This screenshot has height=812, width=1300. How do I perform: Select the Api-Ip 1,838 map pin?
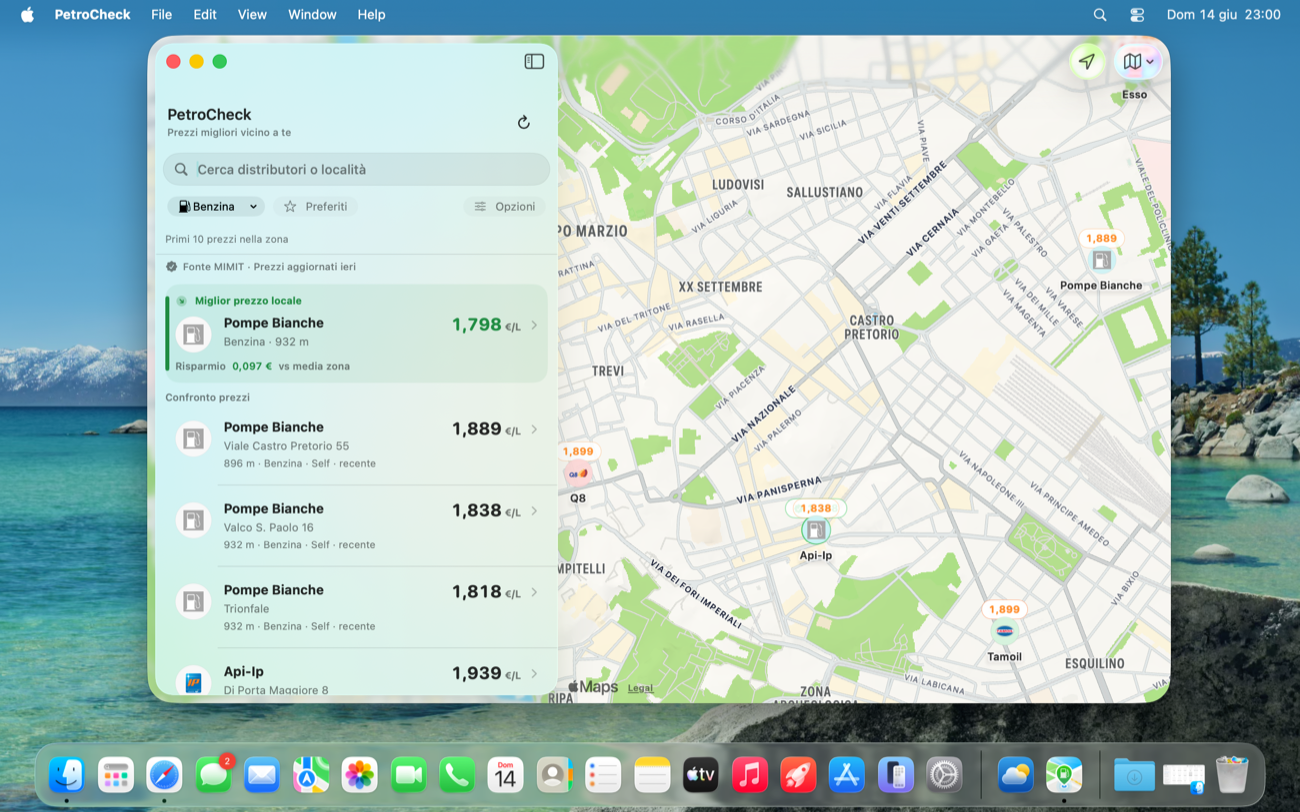816,529
